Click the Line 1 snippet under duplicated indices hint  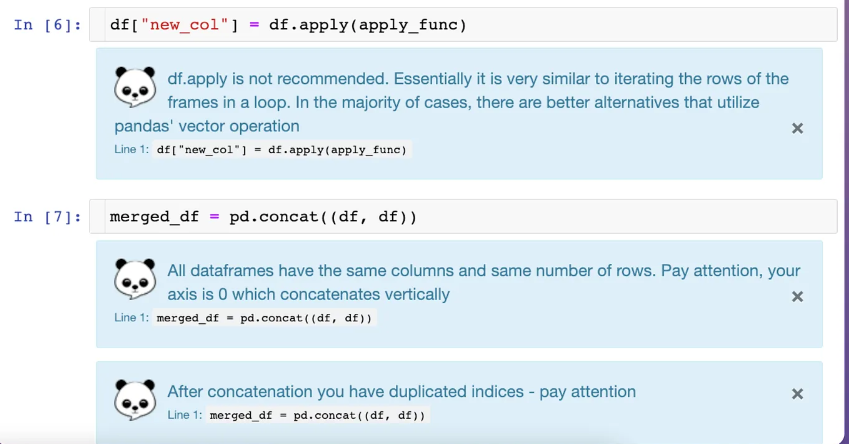coord(318,415)
